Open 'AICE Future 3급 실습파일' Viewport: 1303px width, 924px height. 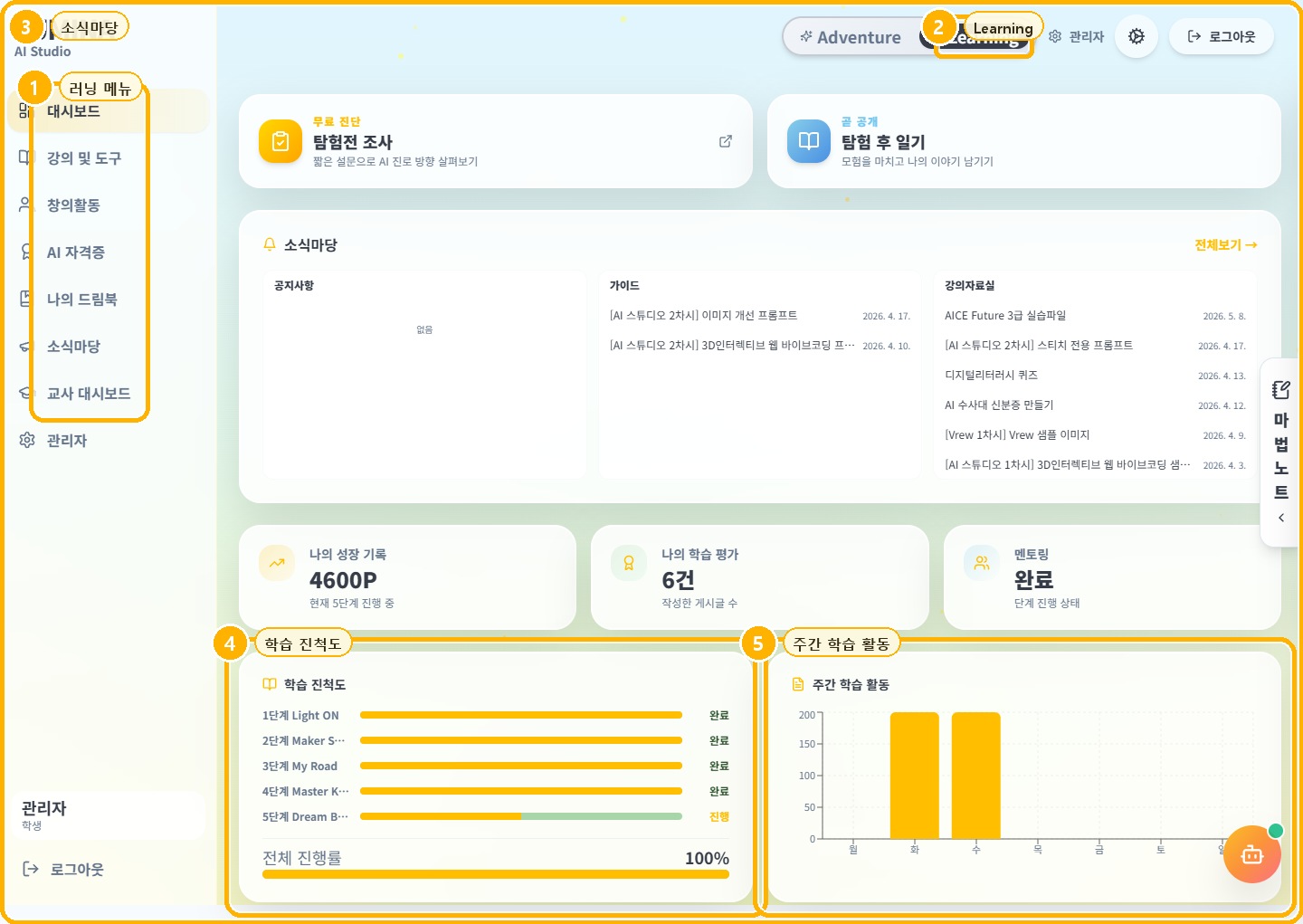[x=1095, y=316]
